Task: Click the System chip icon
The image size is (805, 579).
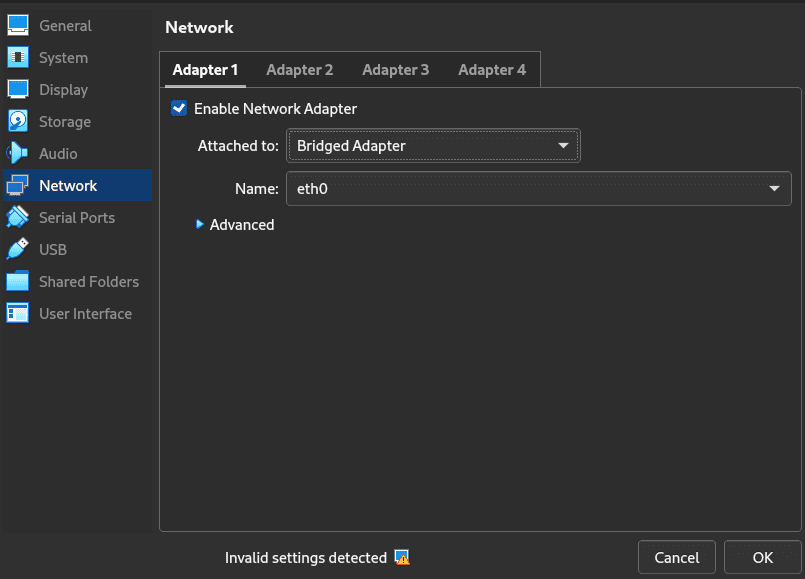Action: point(18,58)
